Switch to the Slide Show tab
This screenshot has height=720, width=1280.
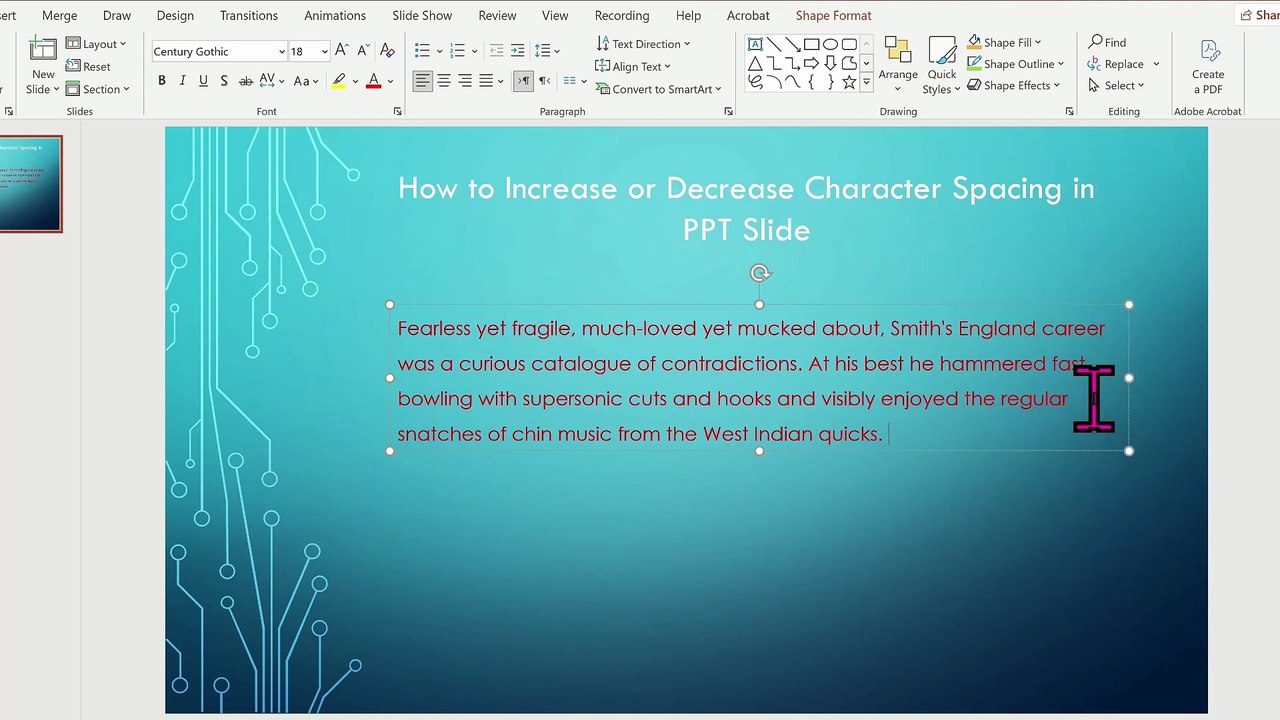(x=422, y=15)
